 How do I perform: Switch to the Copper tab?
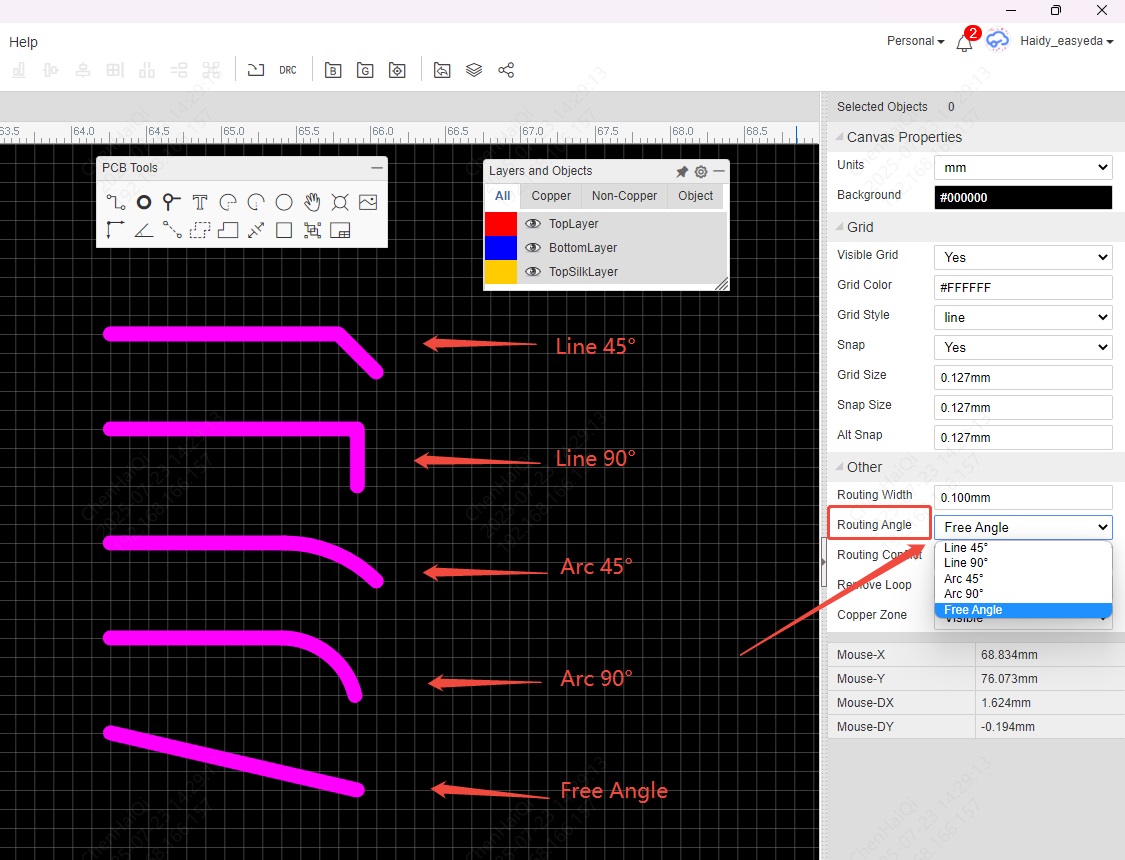551,196
